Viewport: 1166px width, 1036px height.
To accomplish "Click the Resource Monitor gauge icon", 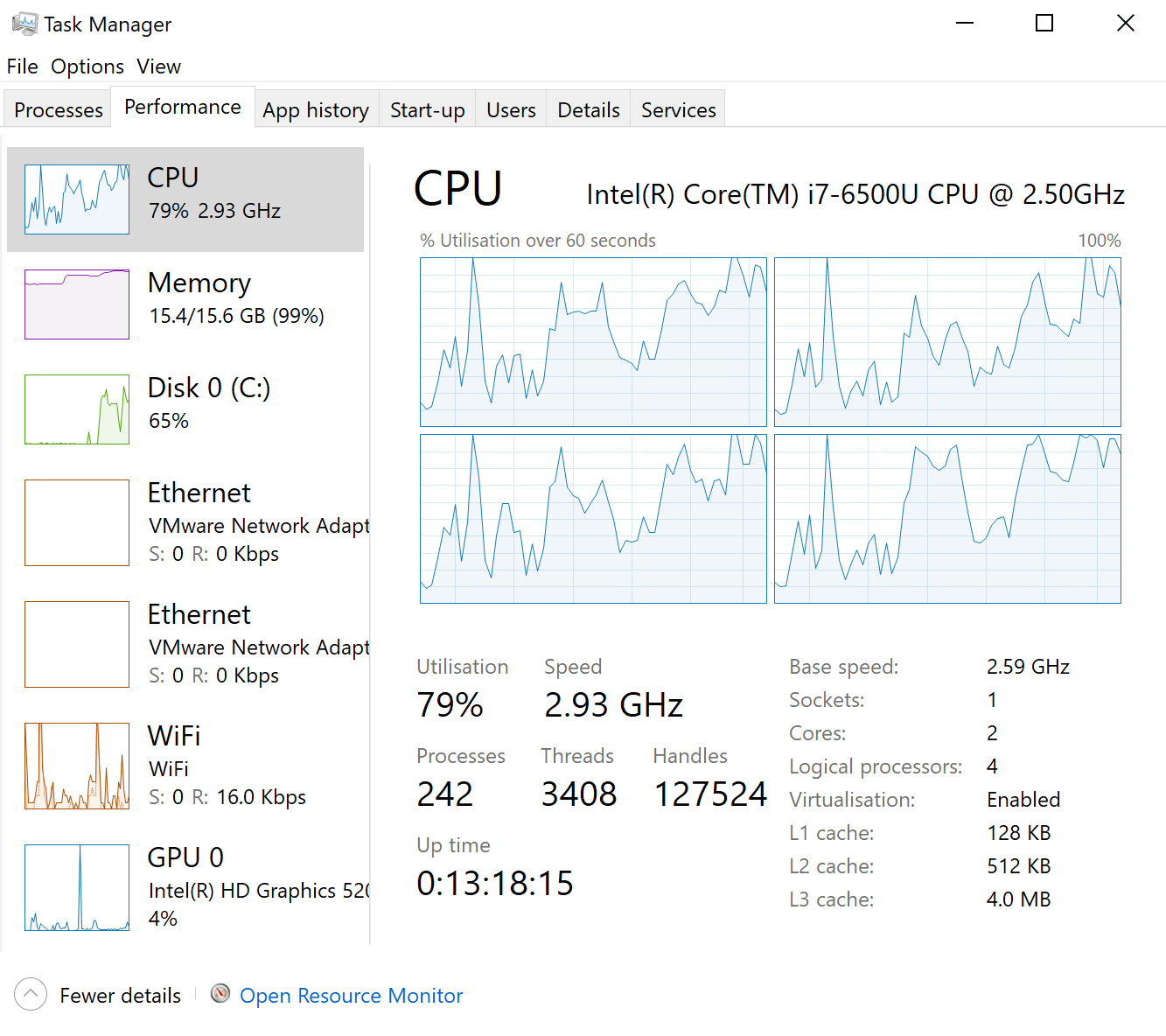I will [220, 993].
